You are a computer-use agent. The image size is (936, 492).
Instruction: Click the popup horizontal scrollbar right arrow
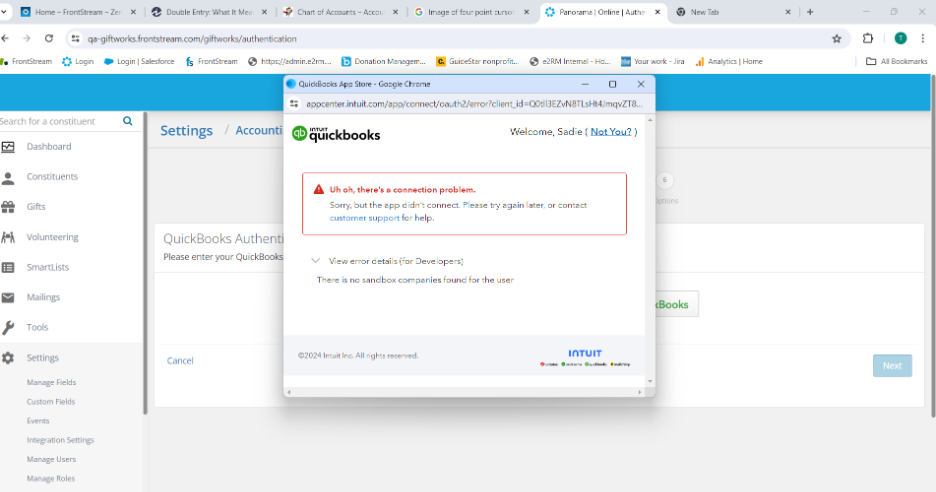(639, 392)
